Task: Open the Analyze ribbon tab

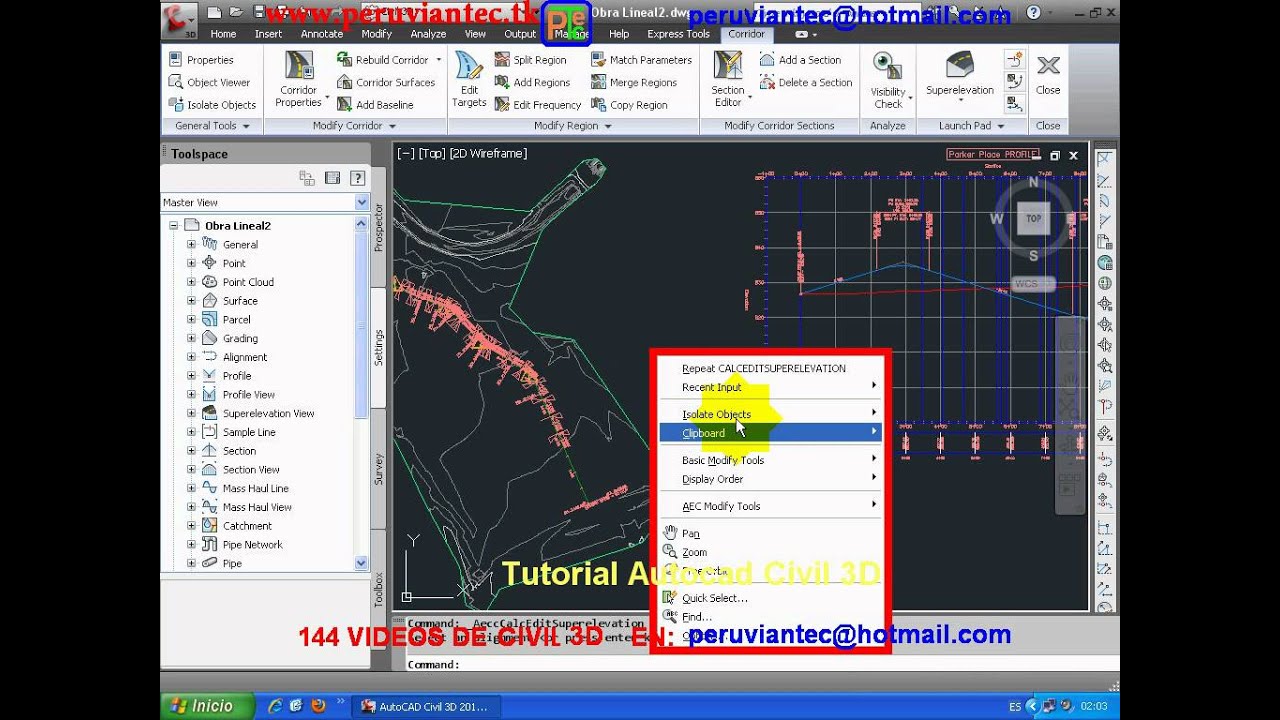Action: [428, 34]
